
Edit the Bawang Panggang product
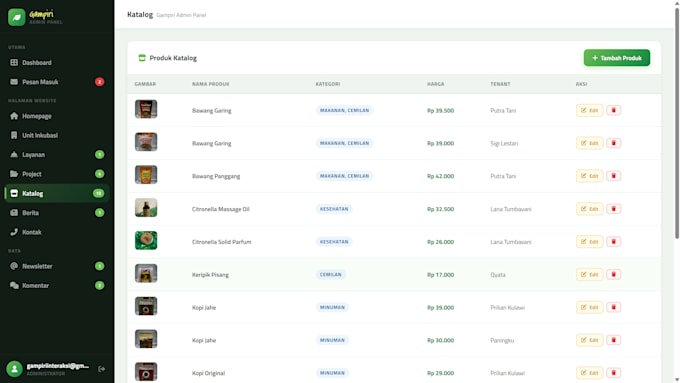coord(589,176)
